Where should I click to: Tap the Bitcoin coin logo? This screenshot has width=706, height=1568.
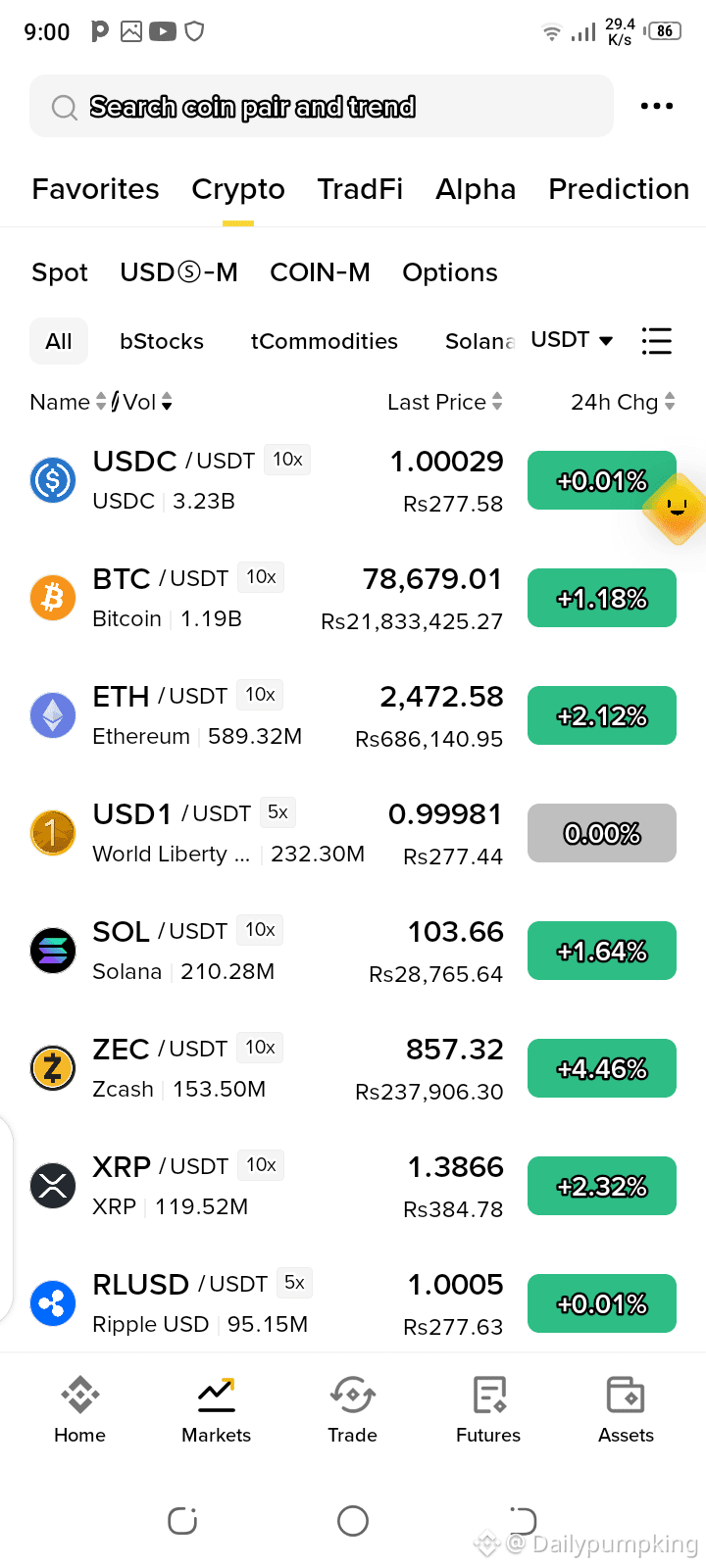53,598
